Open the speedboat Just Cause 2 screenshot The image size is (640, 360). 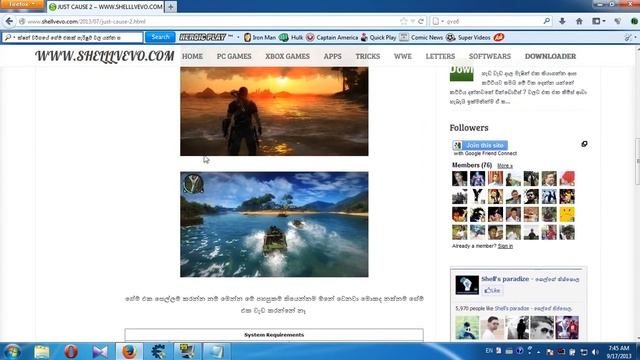pyautogui.click(x=274, y=224)
